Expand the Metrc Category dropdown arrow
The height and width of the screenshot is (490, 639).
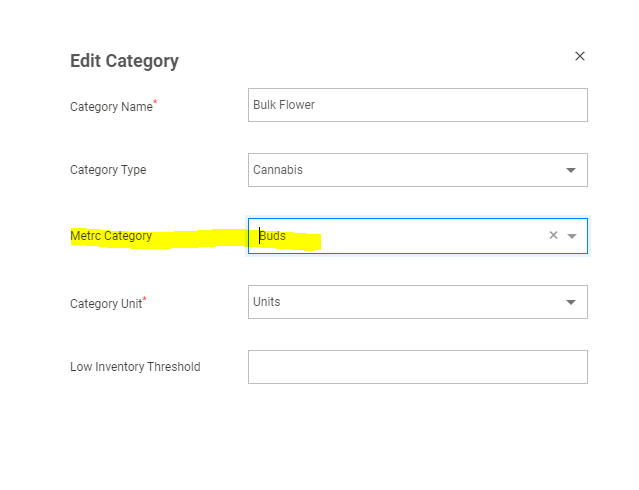click(x=572, y=236)
